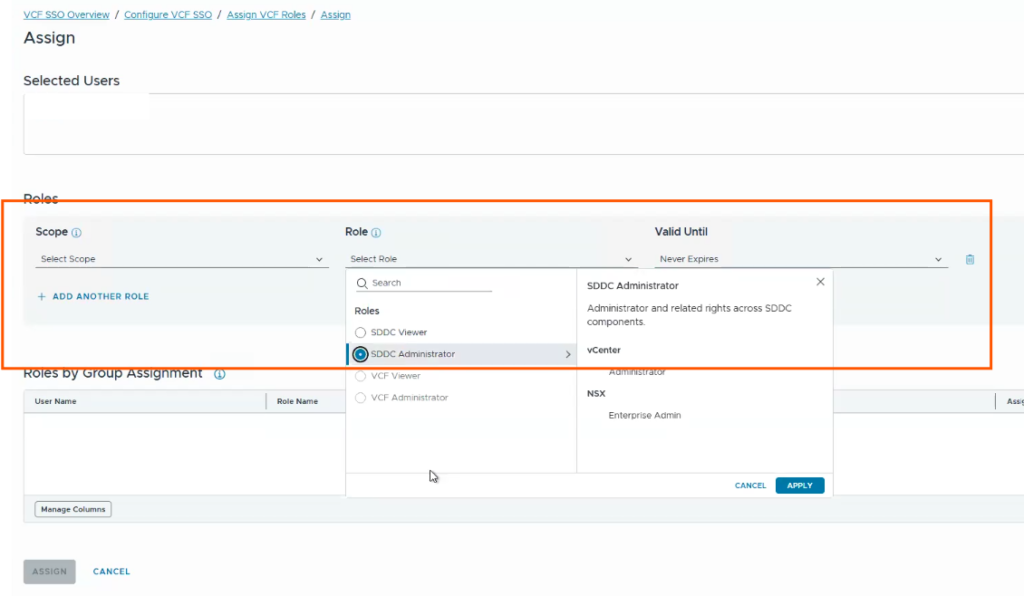The height and width of the screenshot is (596, 1024).
Task: Show info for Roles by Group Assignment
Action: (220, 374)
